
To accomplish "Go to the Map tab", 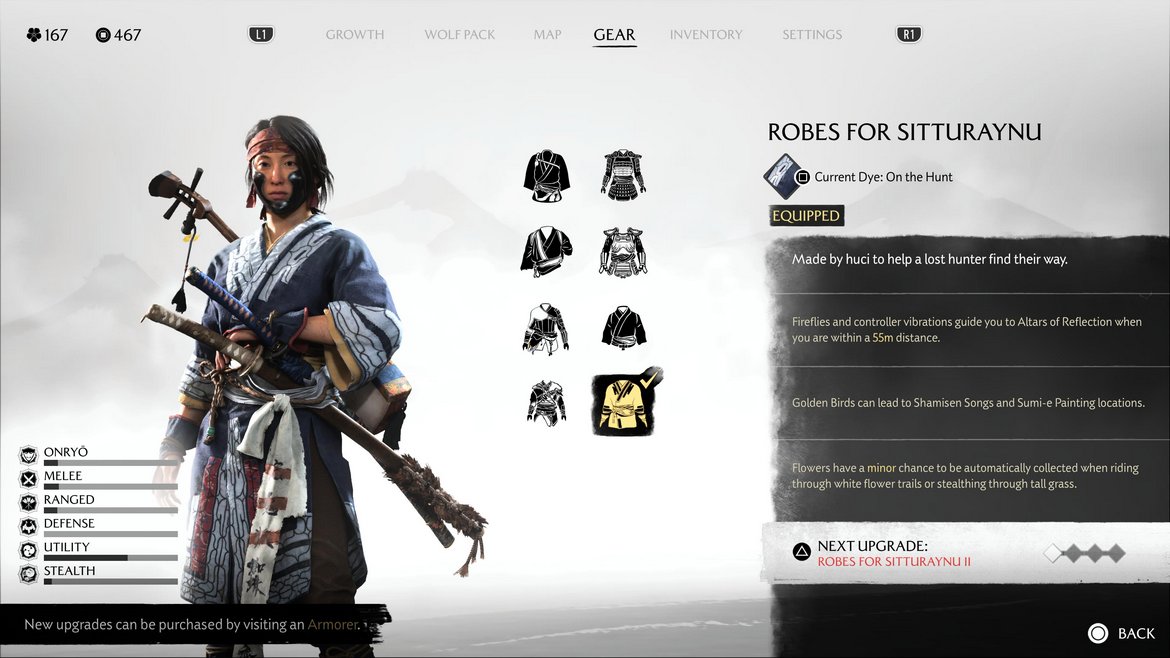I will point(547,34).
